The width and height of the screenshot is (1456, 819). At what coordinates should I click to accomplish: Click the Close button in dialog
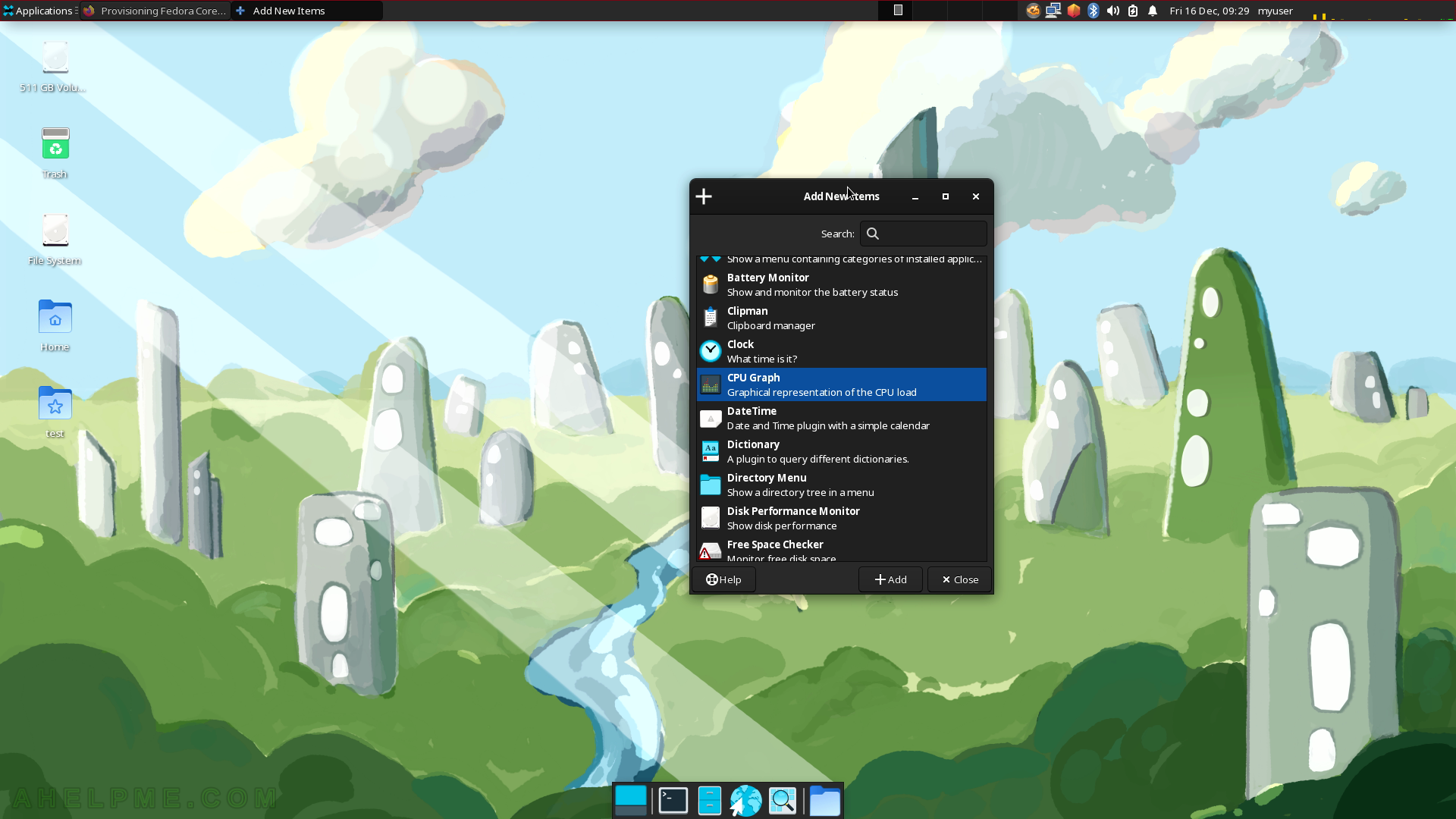[x=959, y=579]
